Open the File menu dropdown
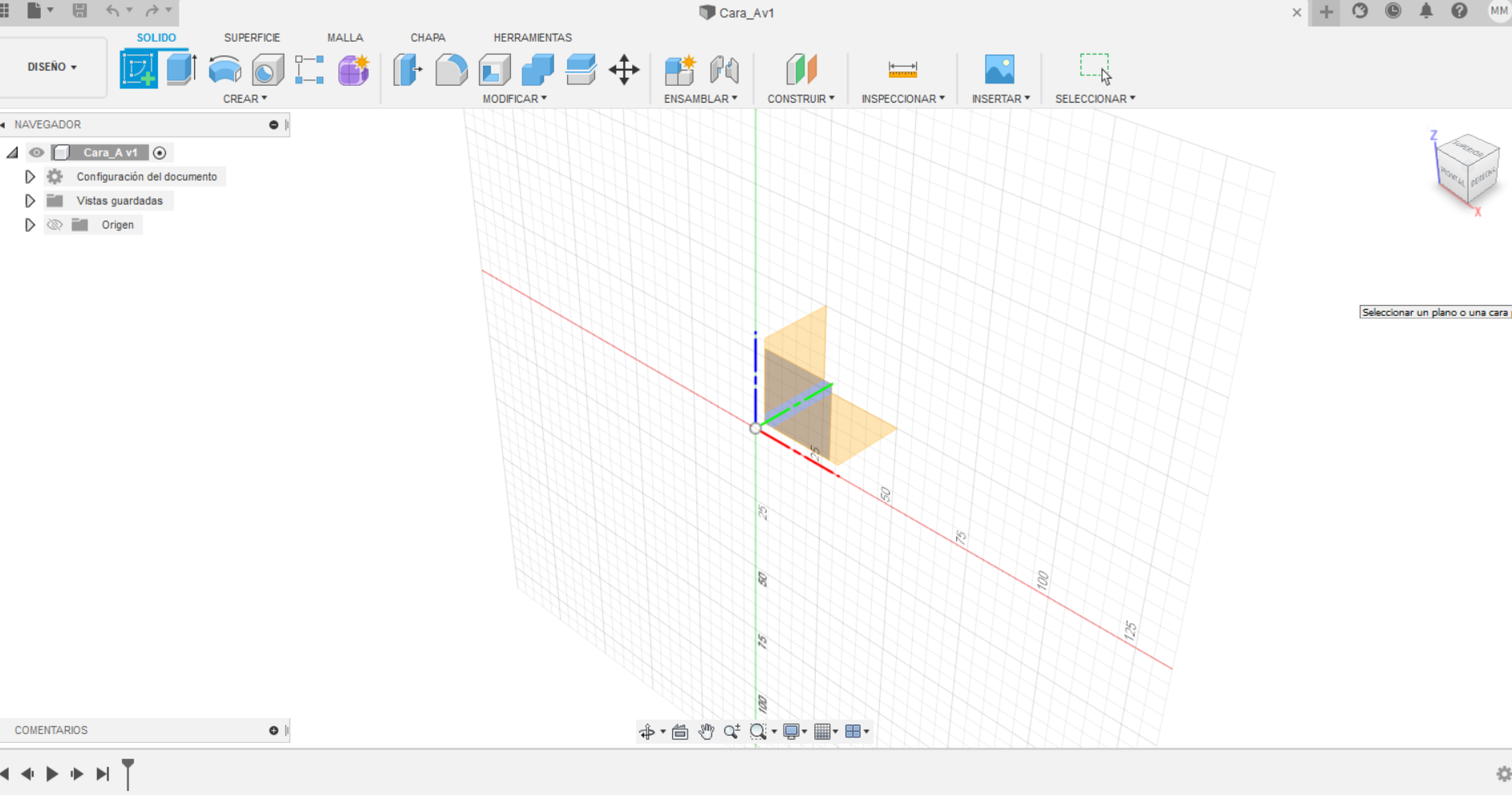This screenshot has width=1512, height=795. click(39, 10)
